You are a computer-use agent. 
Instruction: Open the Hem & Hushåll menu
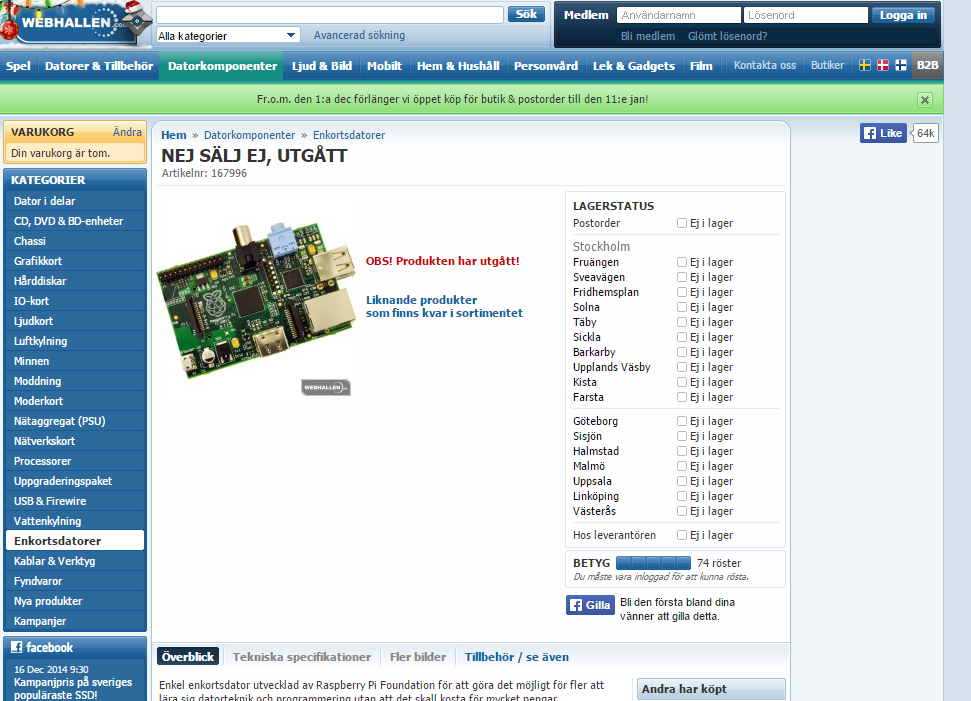[x=458, y=66]
